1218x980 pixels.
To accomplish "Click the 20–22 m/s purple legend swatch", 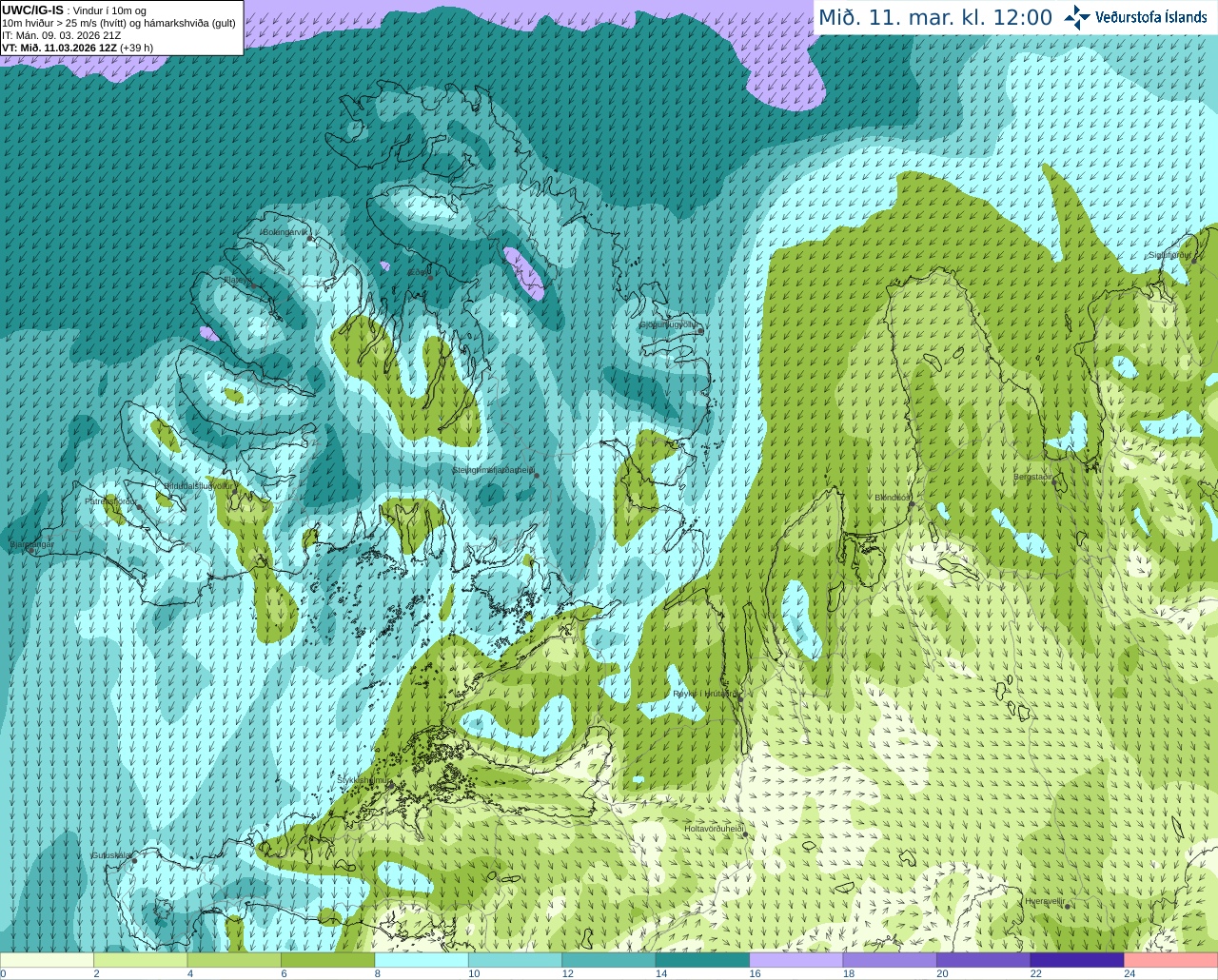I will pyautogui.click(x=984, y=960).
